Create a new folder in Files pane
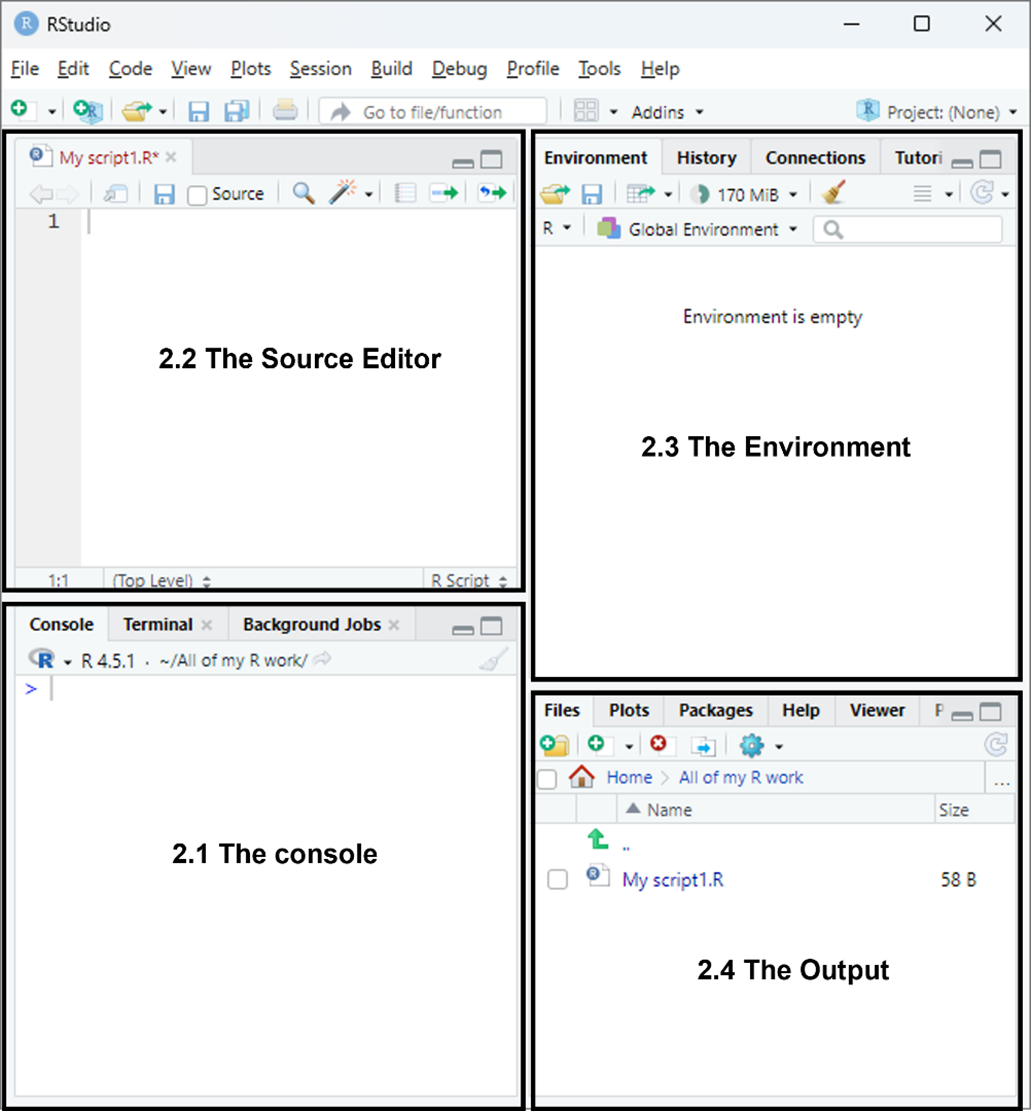Screen dimensions: 1031x1111 point(554,745)
